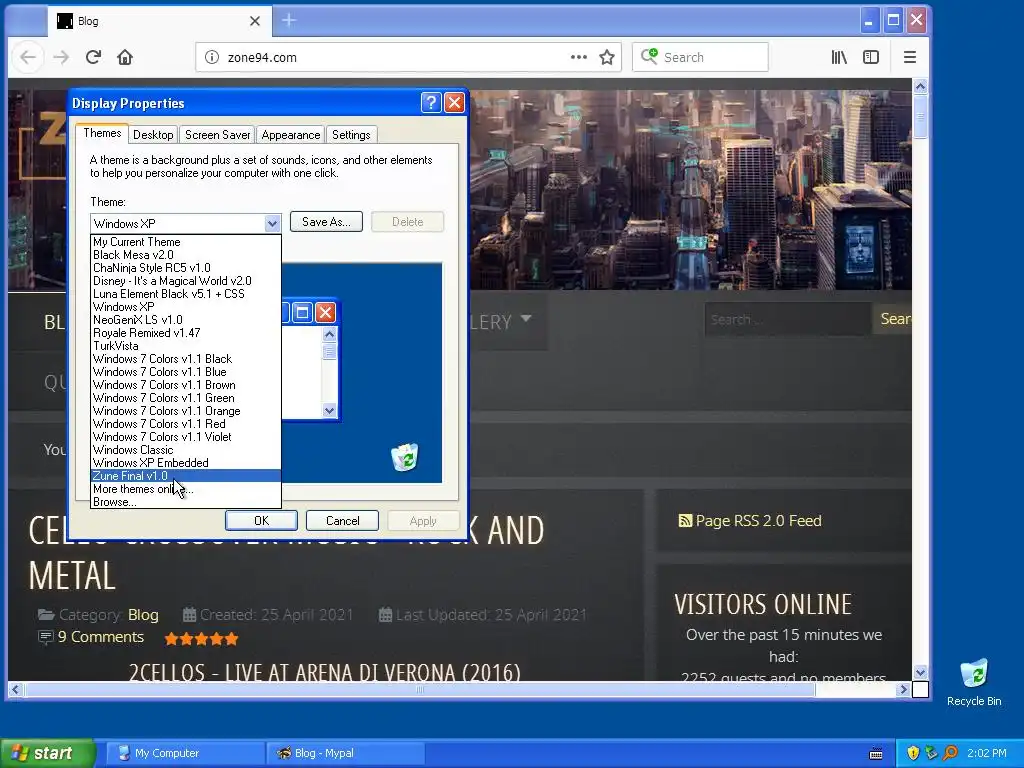Click the page vertical scrollbar down arrow
Screen dimensions: 1024x768
[920, 672]
